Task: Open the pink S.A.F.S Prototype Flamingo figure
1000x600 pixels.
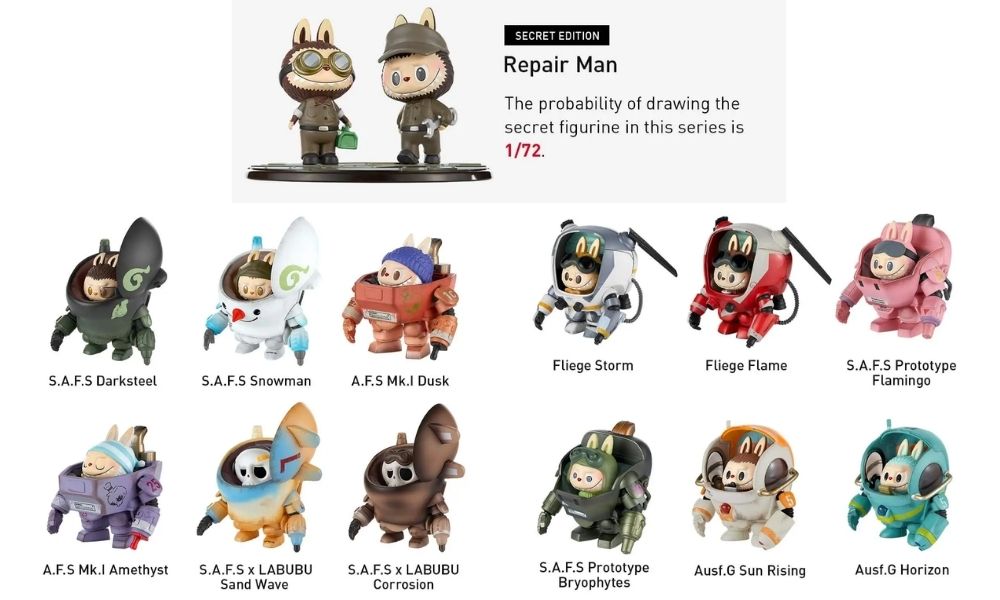Action: click(896, 276)
